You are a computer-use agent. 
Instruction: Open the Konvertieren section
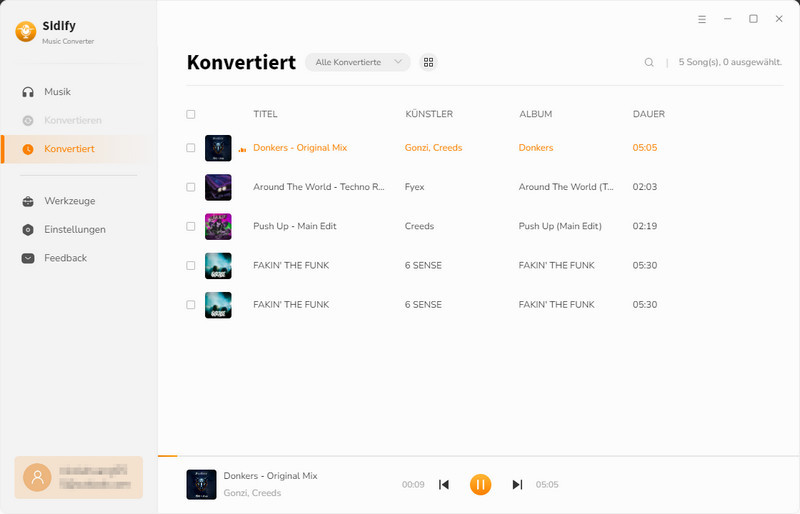[79, 120]
